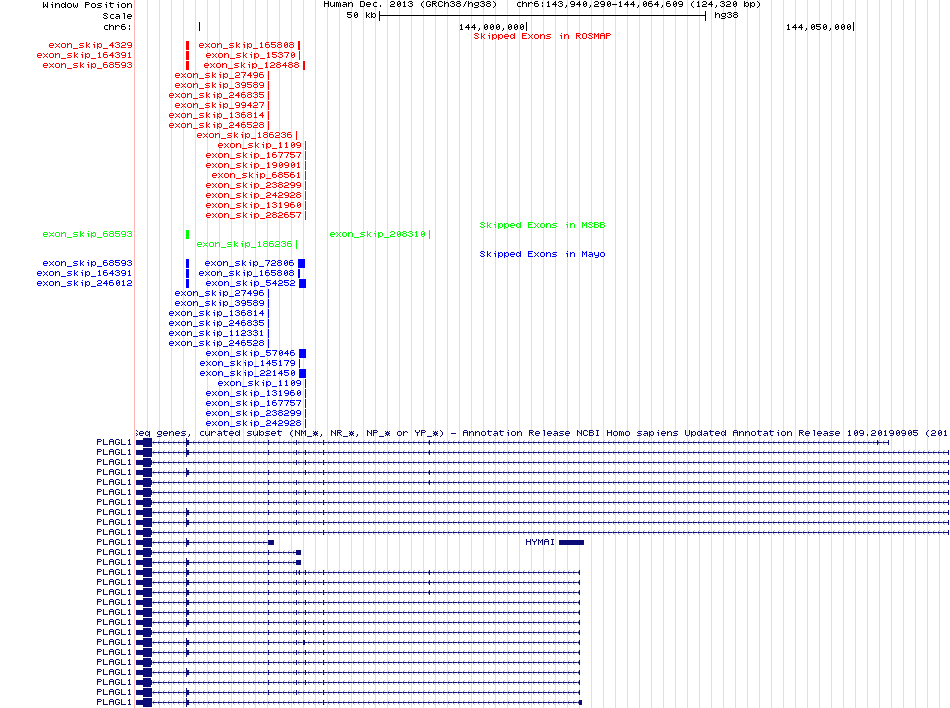Click the HYMAI gene block
The image size is (950, 708).
pos(571,542)
